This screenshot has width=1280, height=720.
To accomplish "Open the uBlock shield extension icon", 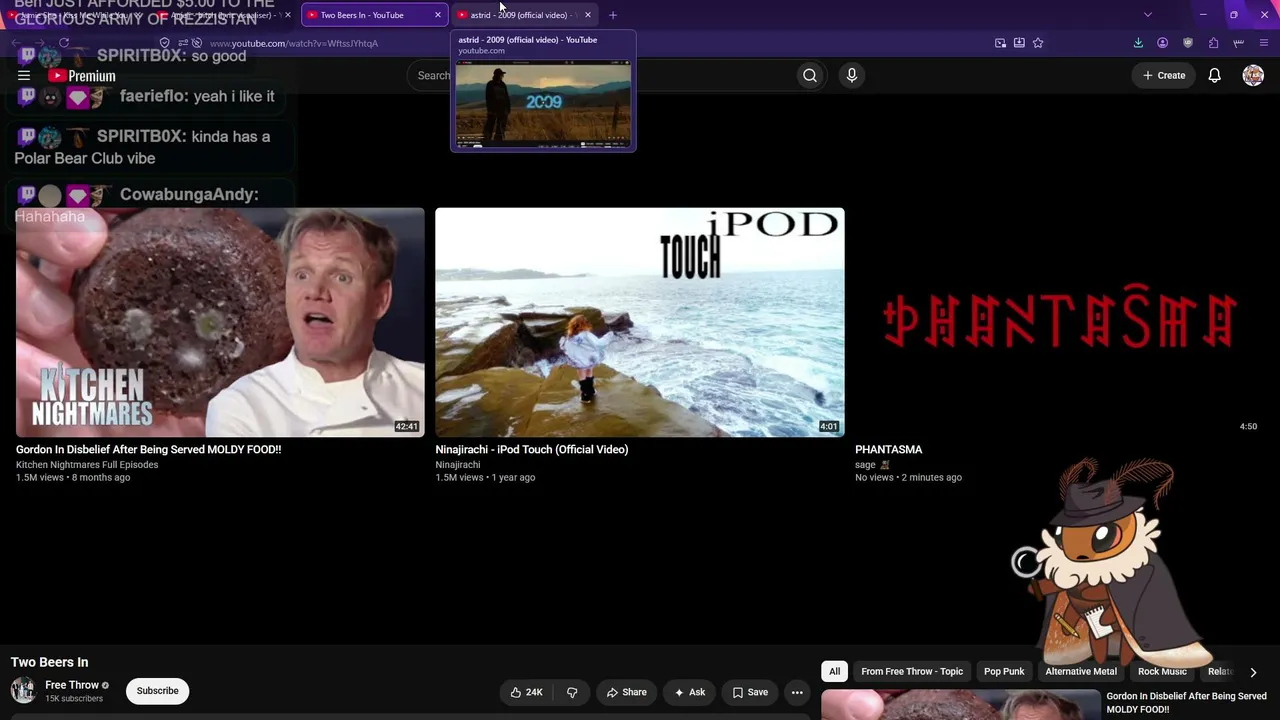I will [1188, 43].
